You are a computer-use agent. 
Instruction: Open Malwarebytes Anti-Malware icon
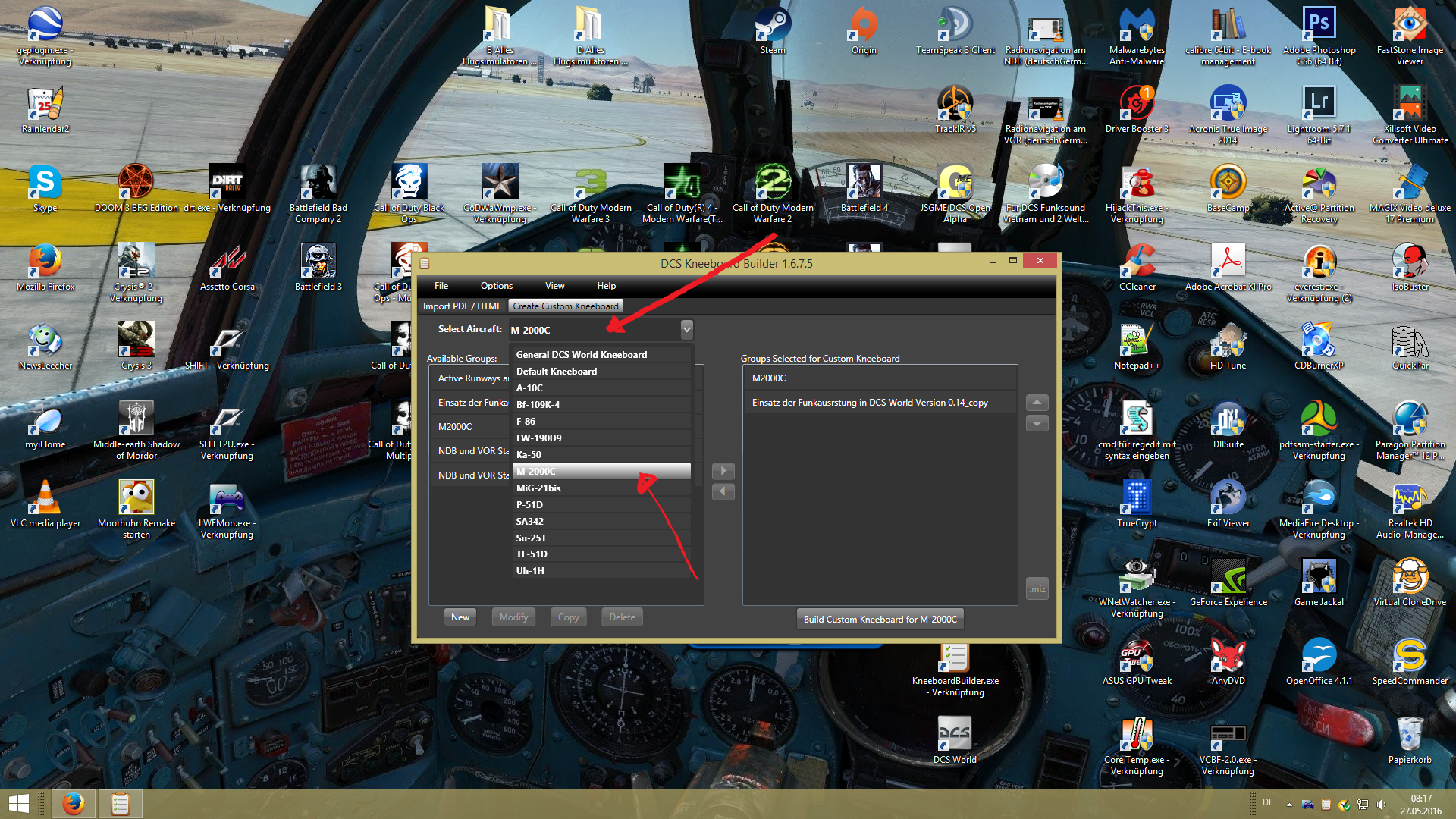coord(1137,36)
